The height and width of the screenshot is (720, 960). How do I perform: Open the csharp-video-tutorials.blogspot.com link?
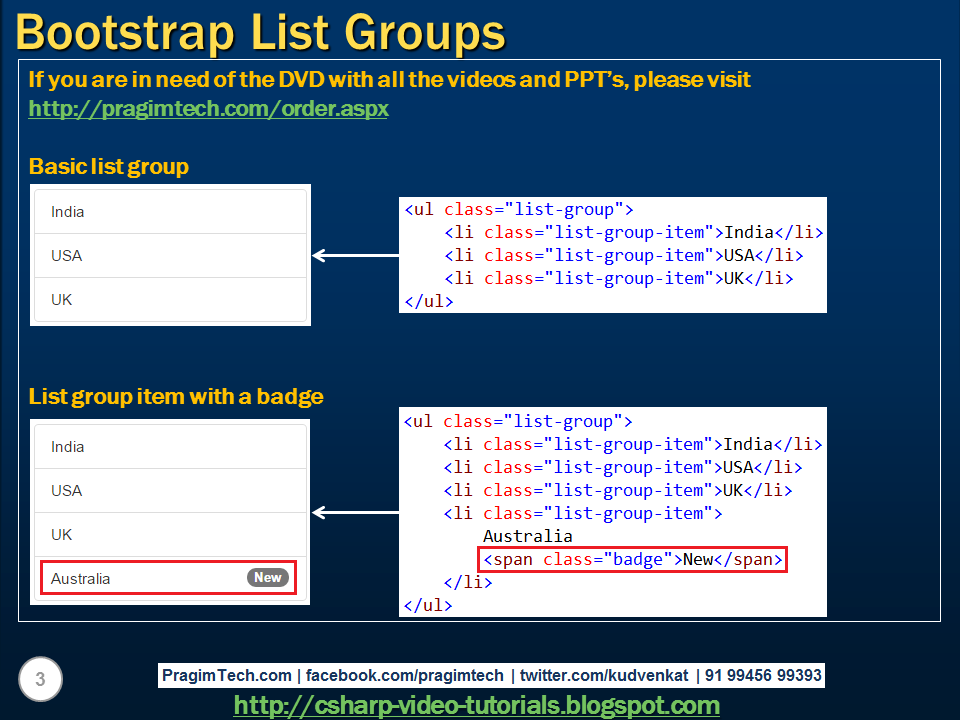[476, 705]
